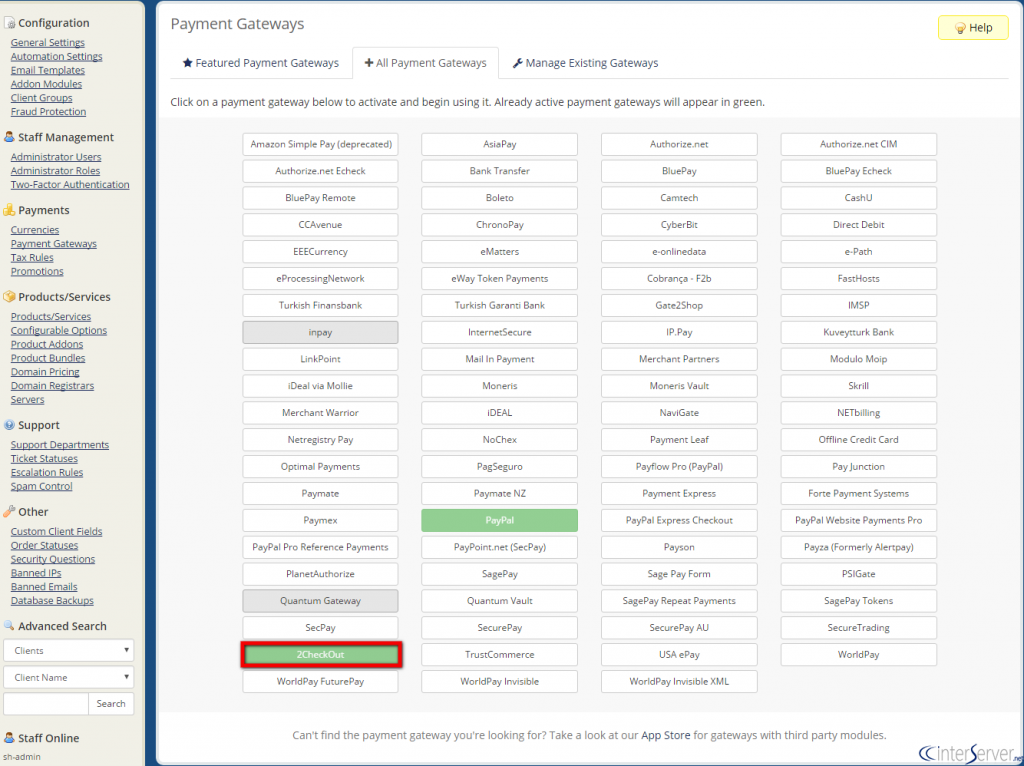Activate Amazon Simple Pay (deprecated)
Viewport: 1024px width, 766px height.
click(320, 144)
